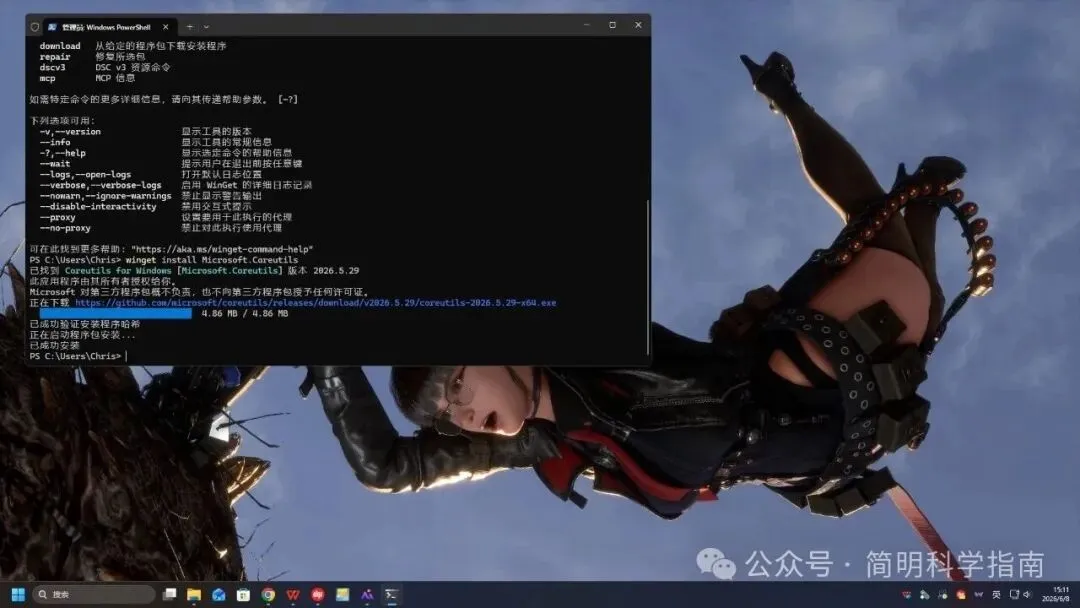Minimize the Terminal window
This screenshot has width=1080, height=608.
(586, 25)
